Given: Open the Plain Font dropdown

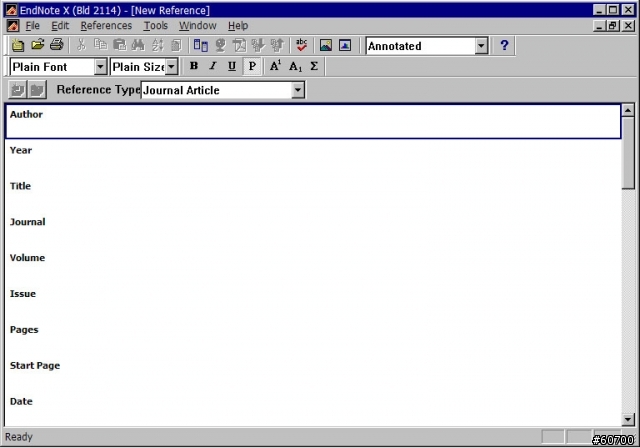Looking at the screenshot, I should (x=100, y=67).
